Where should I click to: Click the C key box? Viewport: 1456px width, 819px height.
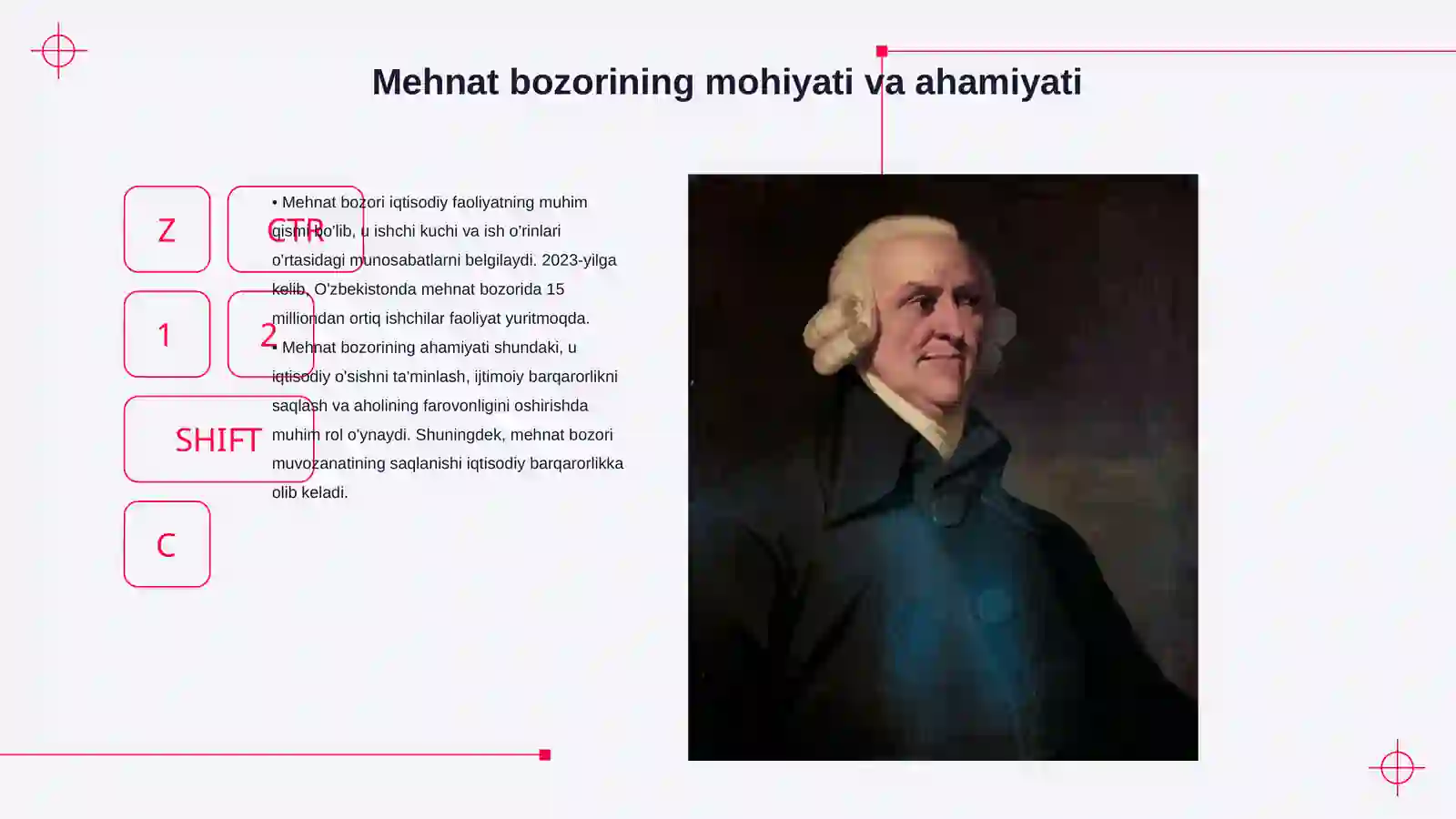point(167,544)
